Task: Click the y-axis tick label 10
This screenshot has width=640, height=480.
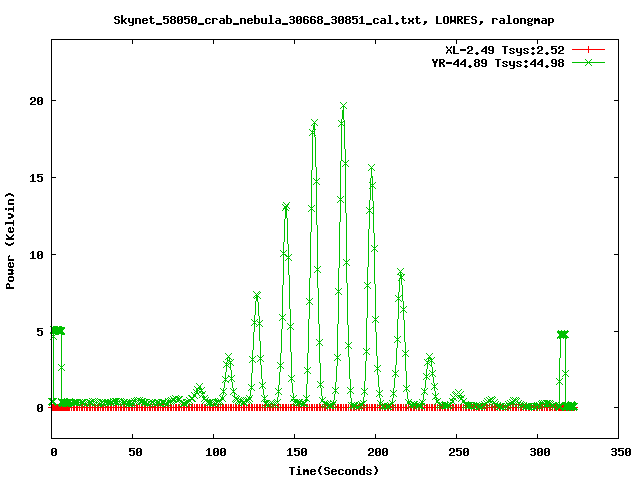Action: [36, 255]
